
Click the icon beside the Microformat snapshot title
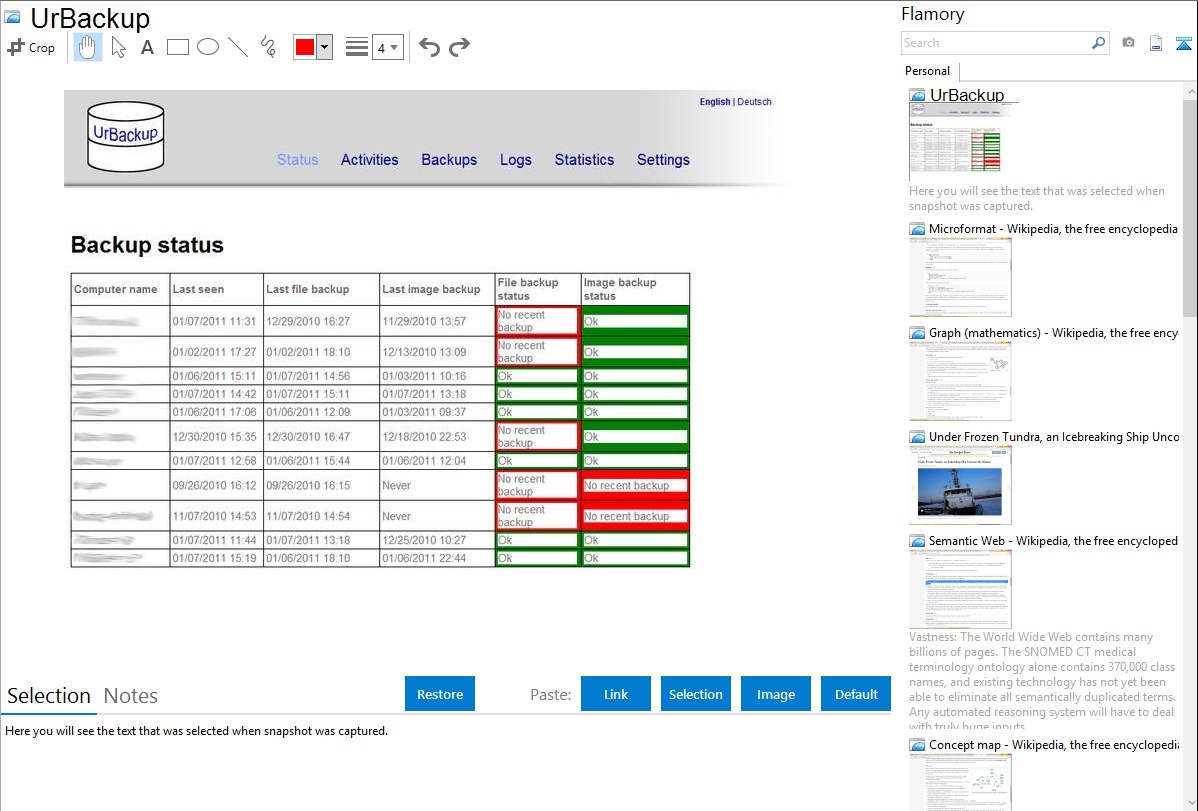click(917, 229)
